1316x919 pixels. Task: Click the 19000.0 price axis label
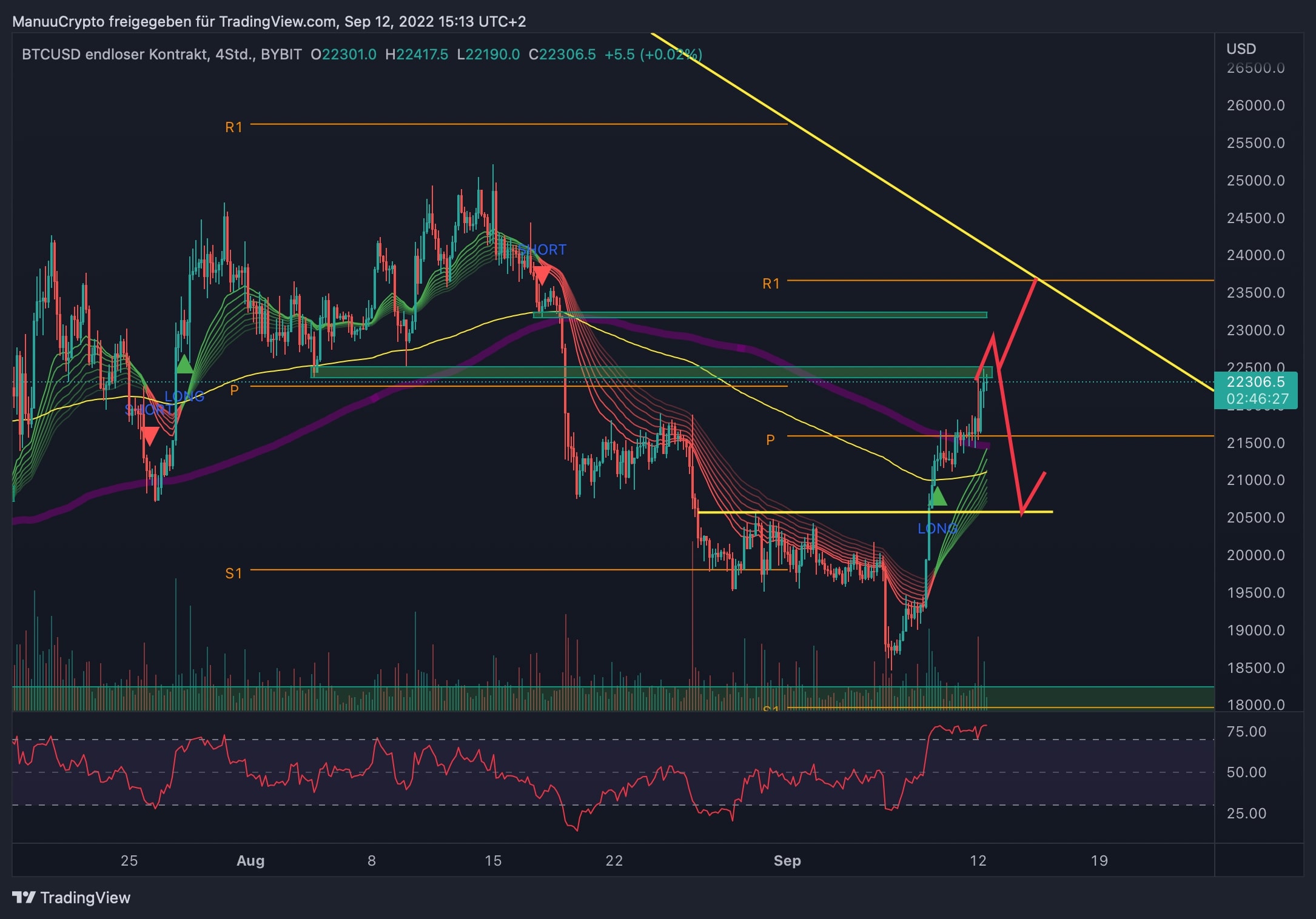pyautogui.click(x=1255, y=630)
